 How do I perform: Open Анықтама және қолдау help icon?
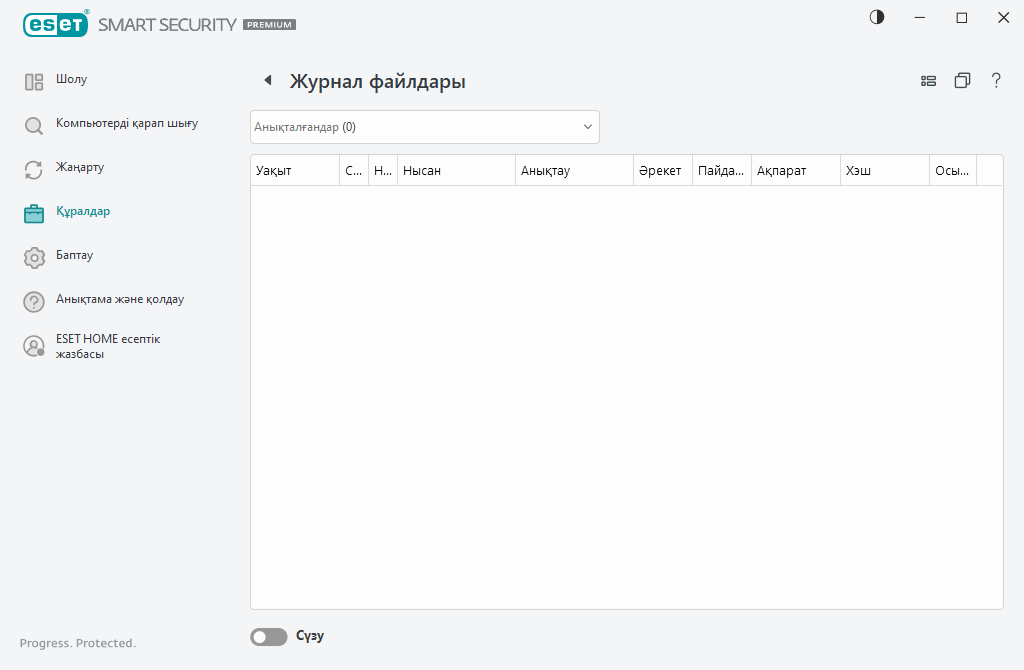[x=33, y=301]
